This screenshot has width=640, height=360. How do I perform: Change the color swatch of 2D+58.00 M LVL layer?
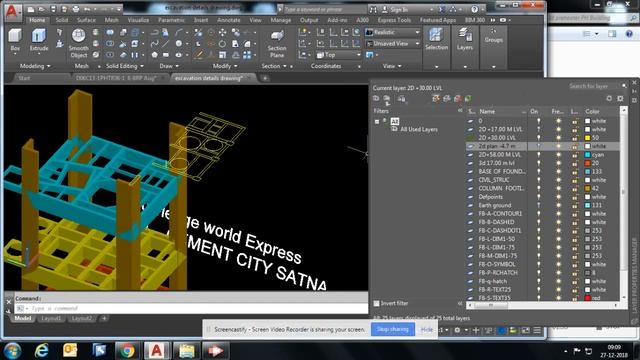point(587,155)
